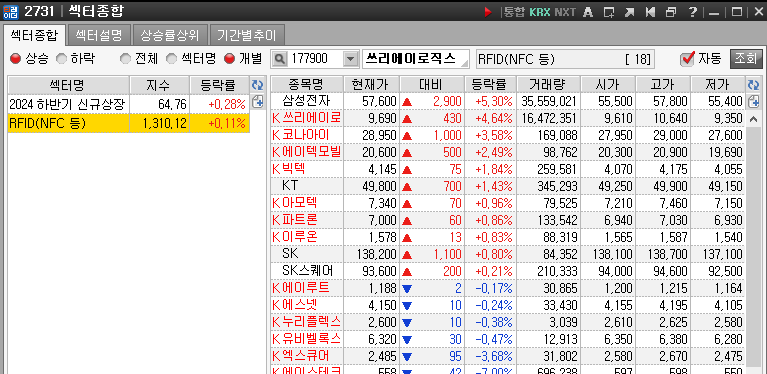Image resolution: width=767 pixels, height=374 pixels.
Task: Select the highlighted RFID(NFC 등) sector row
Action: (x=129, y=123)
